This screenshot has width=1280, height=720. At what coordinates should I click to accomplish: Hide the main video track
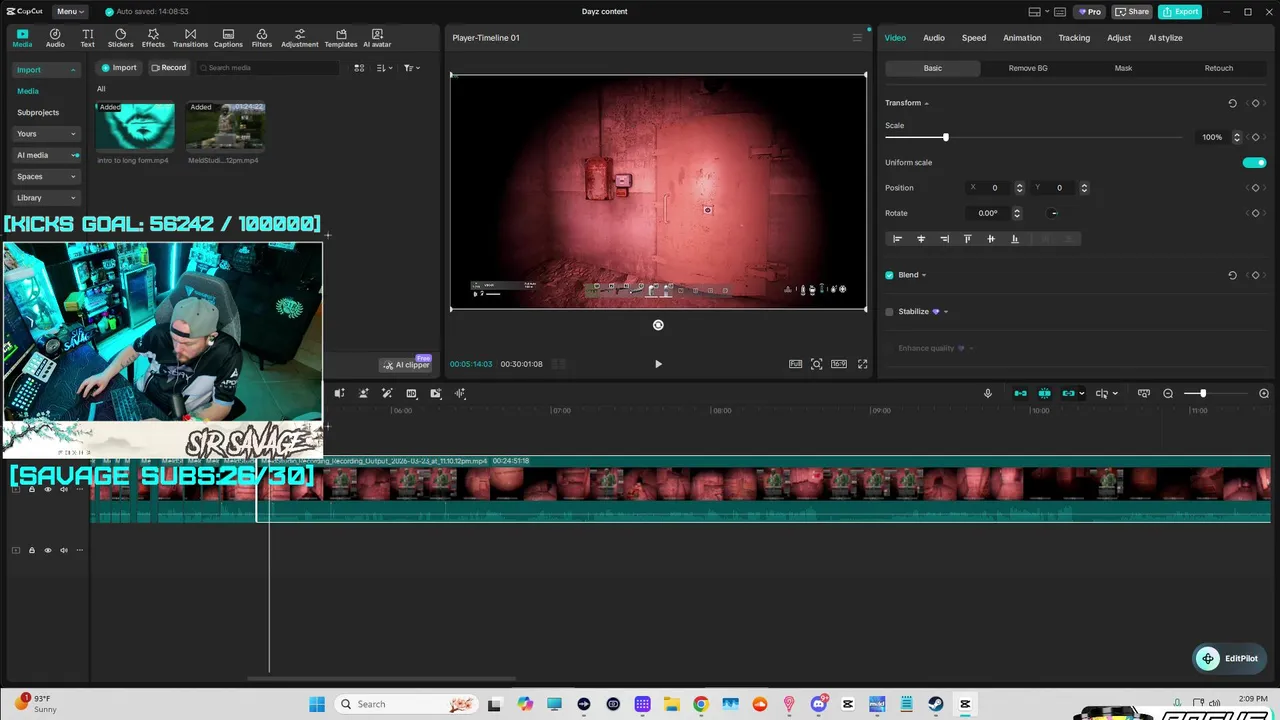click(x=48, y=490)
